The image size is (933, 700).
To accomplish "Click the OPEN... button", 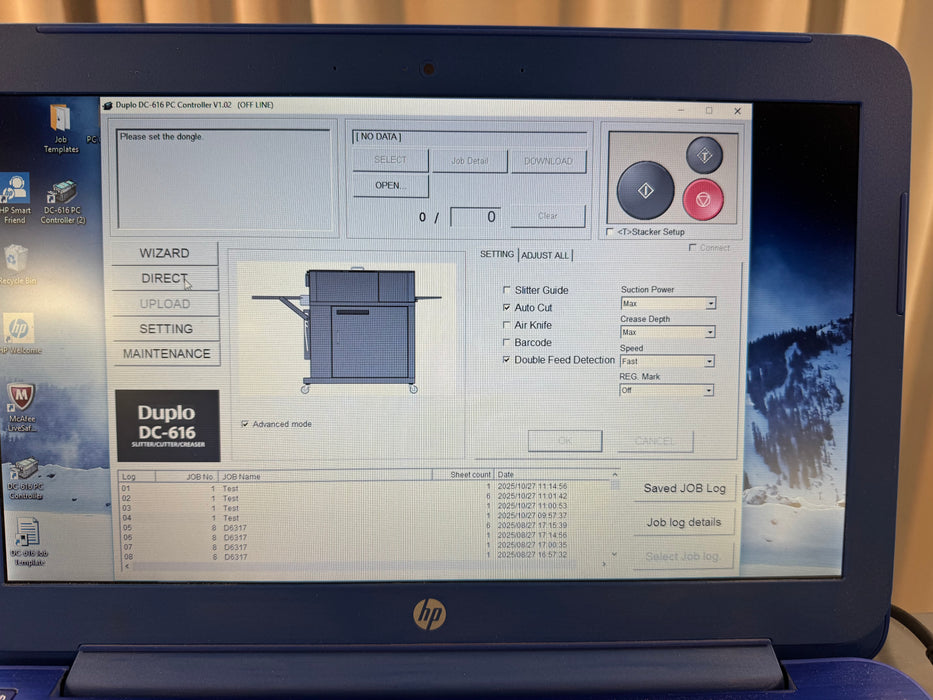I will pos(390,186).
